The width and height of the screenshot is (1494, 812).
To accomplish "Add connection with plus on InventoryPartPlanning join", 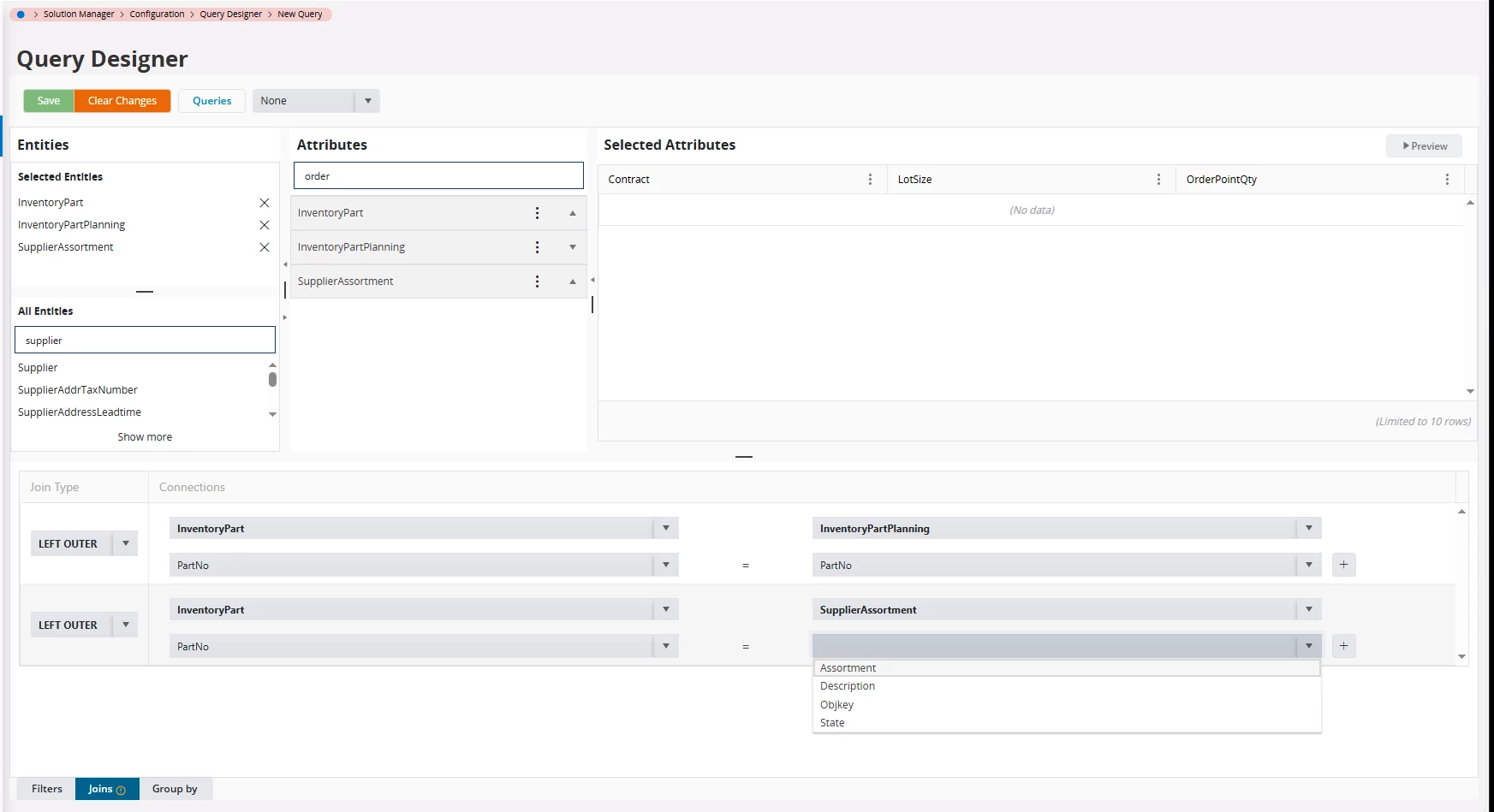I will 1343,565.
